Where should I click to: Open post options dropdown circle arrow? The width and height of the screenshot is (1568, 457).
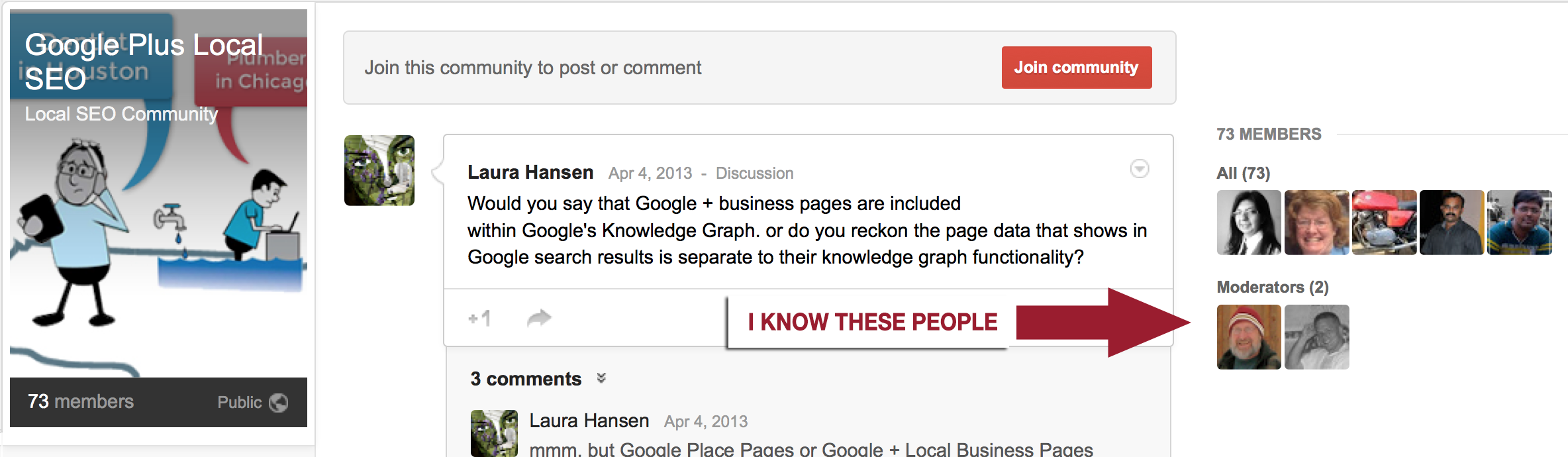pyautogui.click(x=1139, y=169)
